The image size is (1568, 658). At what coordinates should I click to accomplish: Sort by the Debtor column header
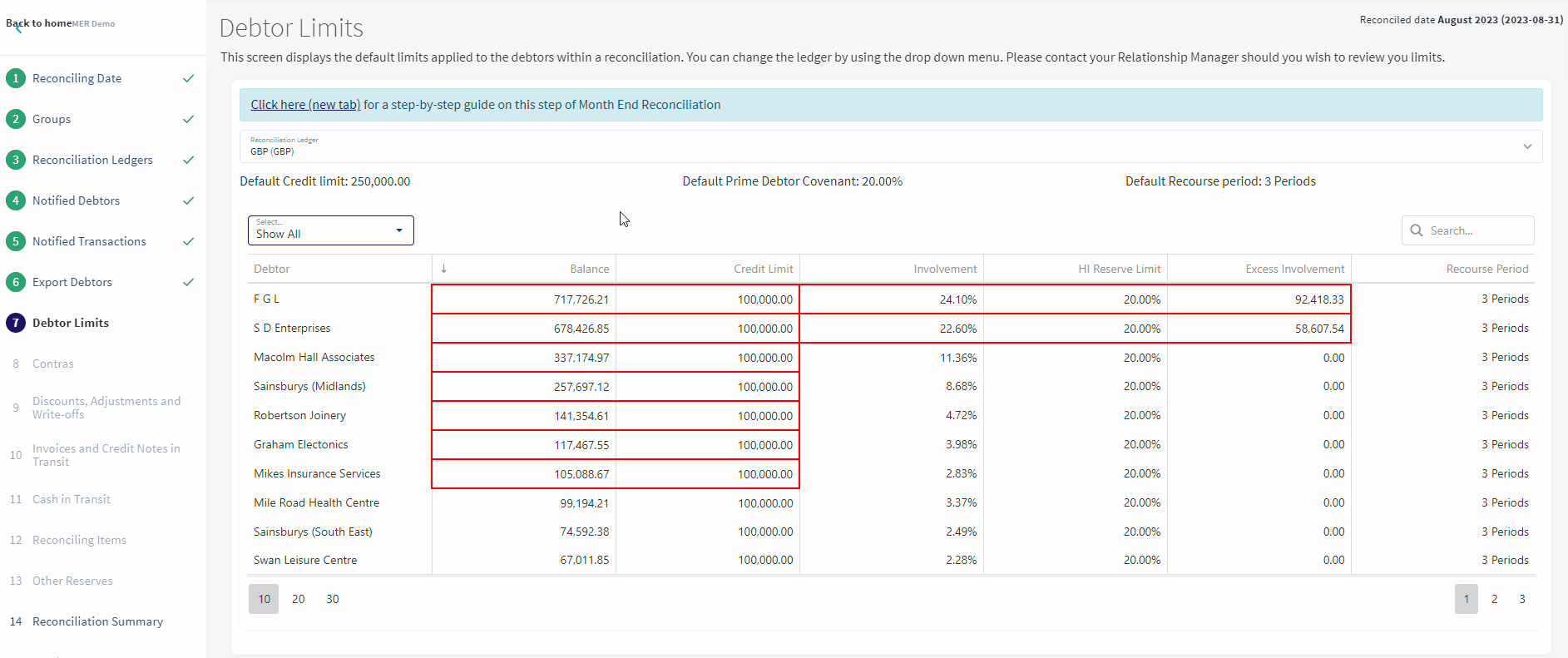point(272,269)
